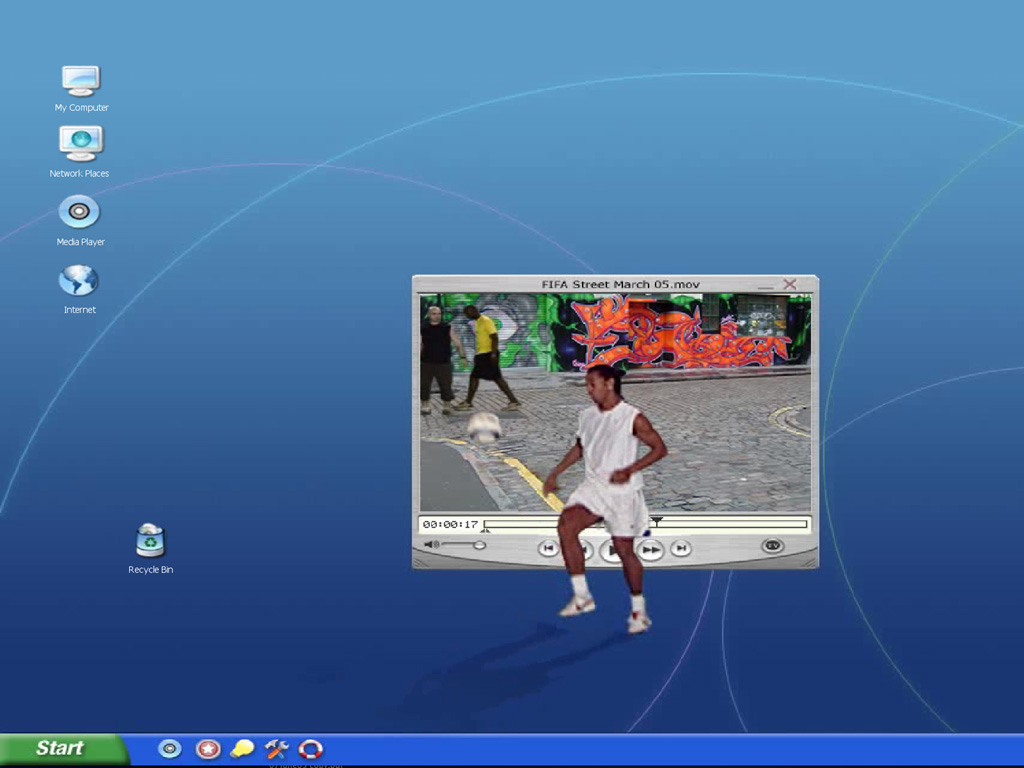Skip to the start of the movie
Viewport: 1024px width, 768px height.
(x=548, y=549)
